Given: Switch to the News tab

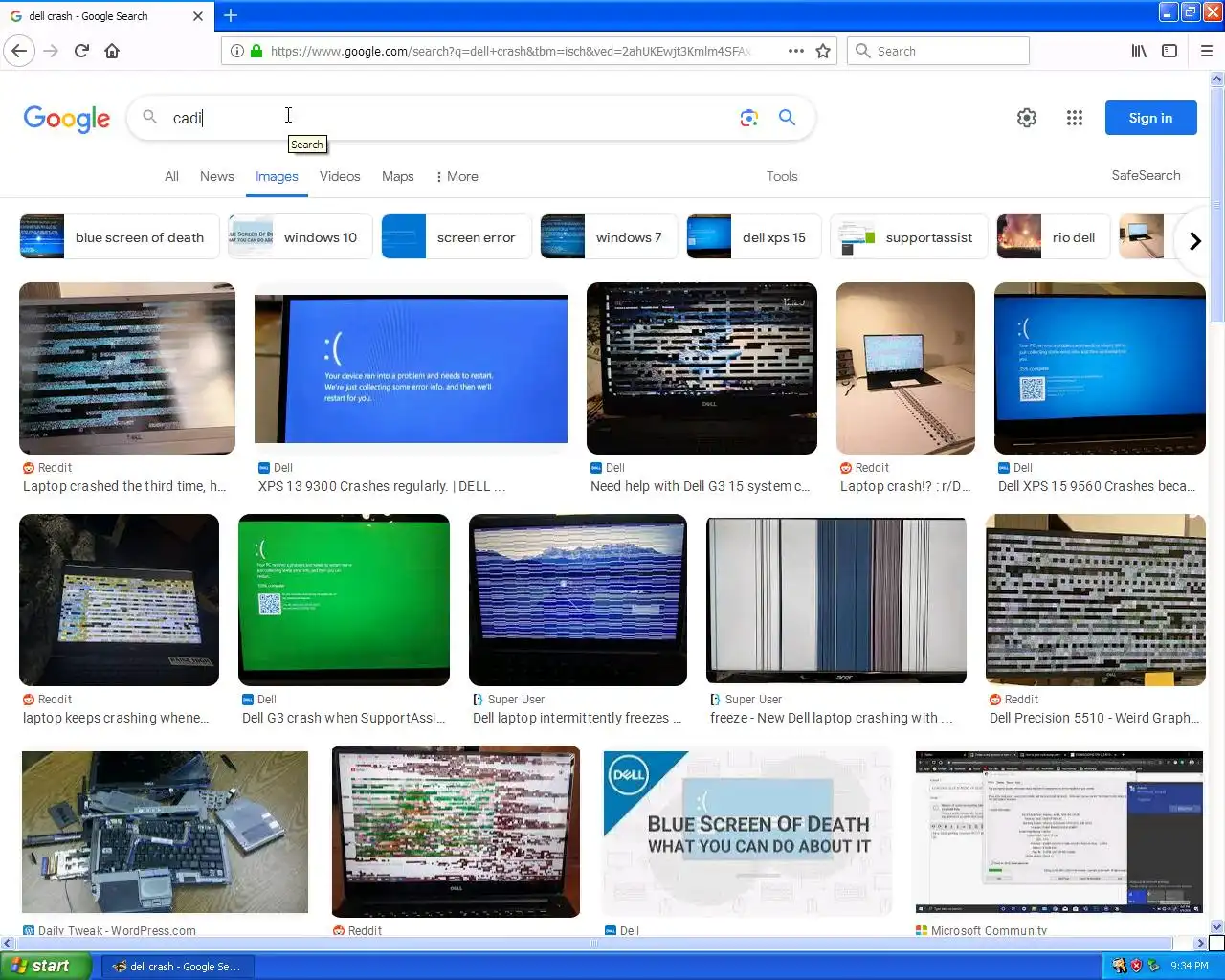Looking at the screenshot, I should click(x=217, y=176).
